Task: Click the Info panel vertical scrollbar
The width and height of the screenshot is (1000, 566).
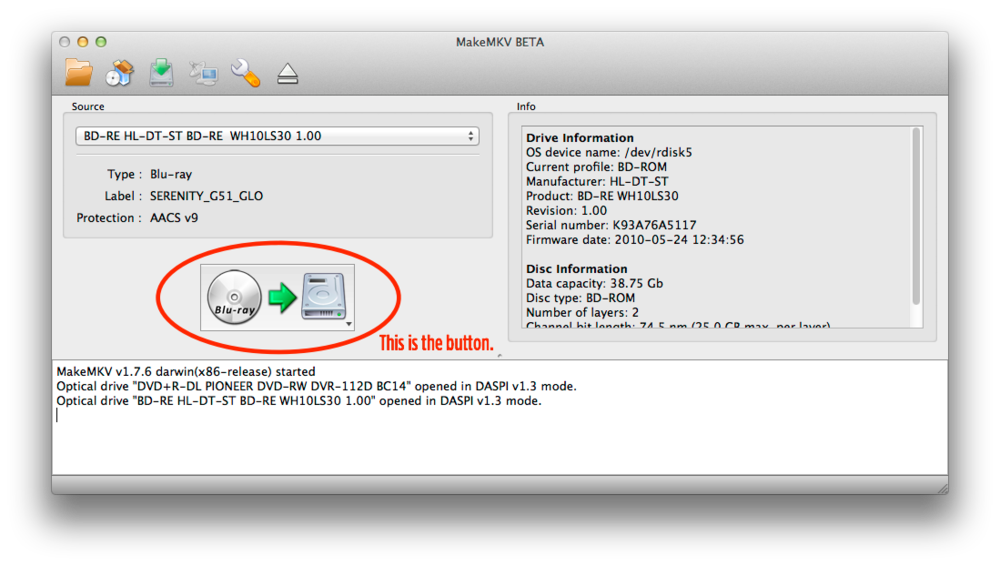Action: (x=916, y=217)
